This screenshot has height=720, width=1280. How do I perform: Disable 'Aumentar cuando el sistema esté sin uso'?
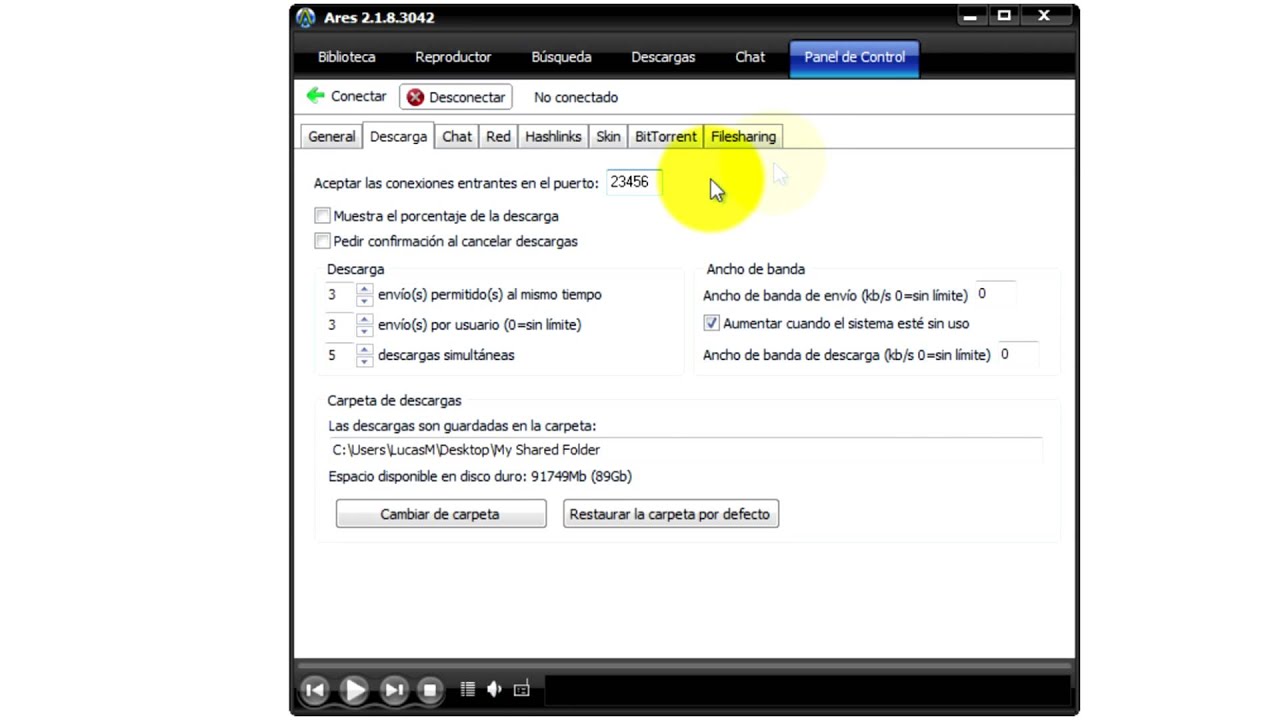tap(711, 323)
